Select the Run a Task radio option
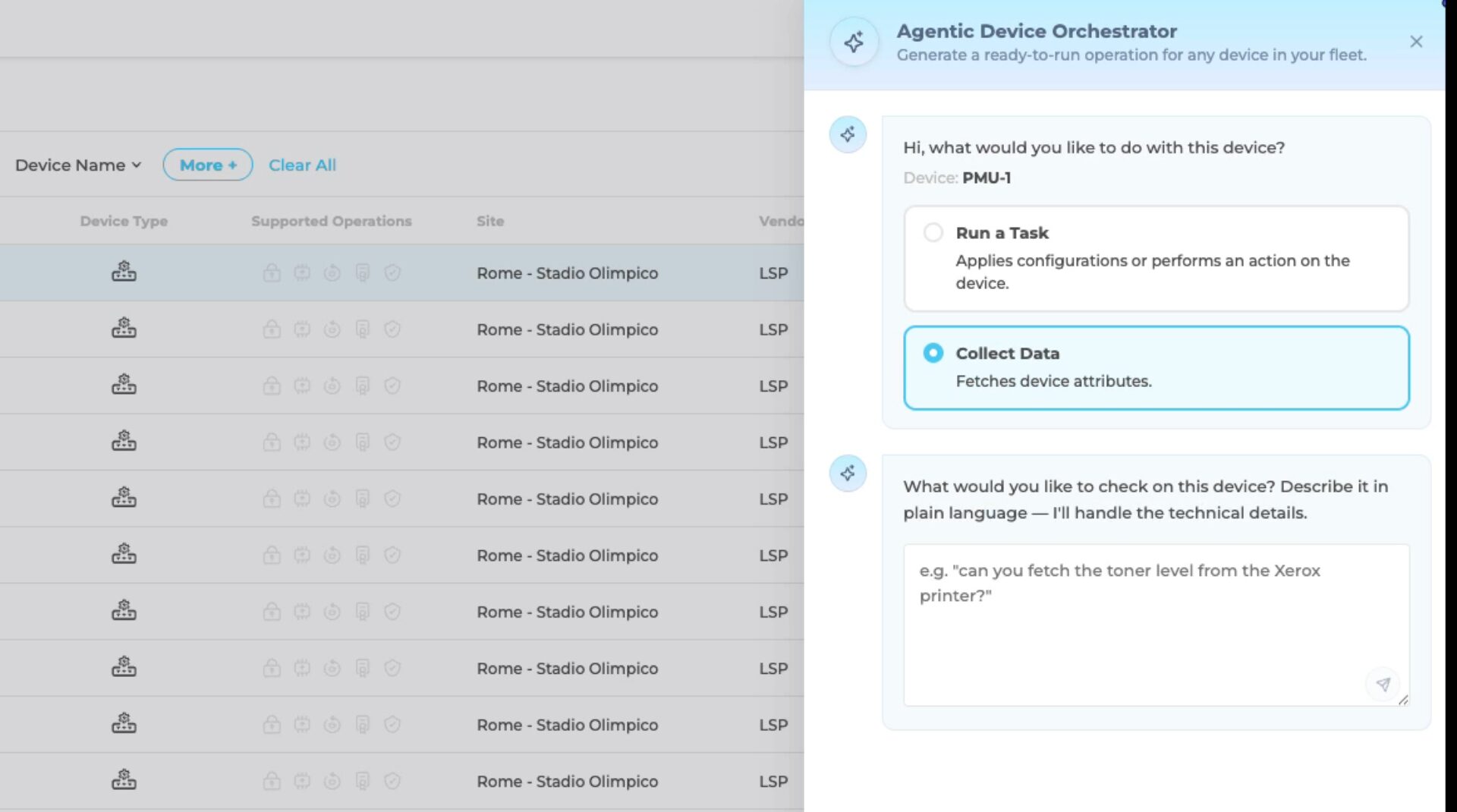1457x812 pixels. 933,232
